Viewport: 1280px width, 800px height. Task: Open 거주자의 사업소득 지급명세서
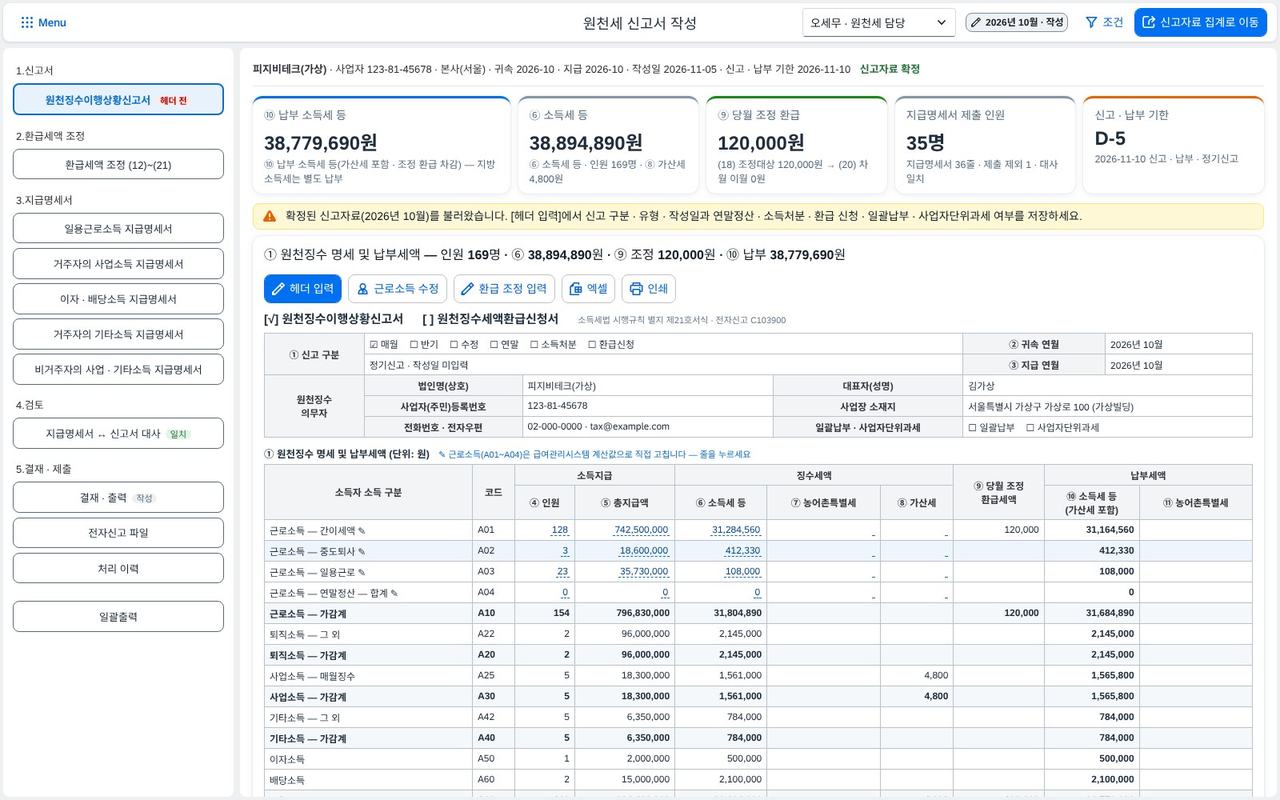[118, 264]
